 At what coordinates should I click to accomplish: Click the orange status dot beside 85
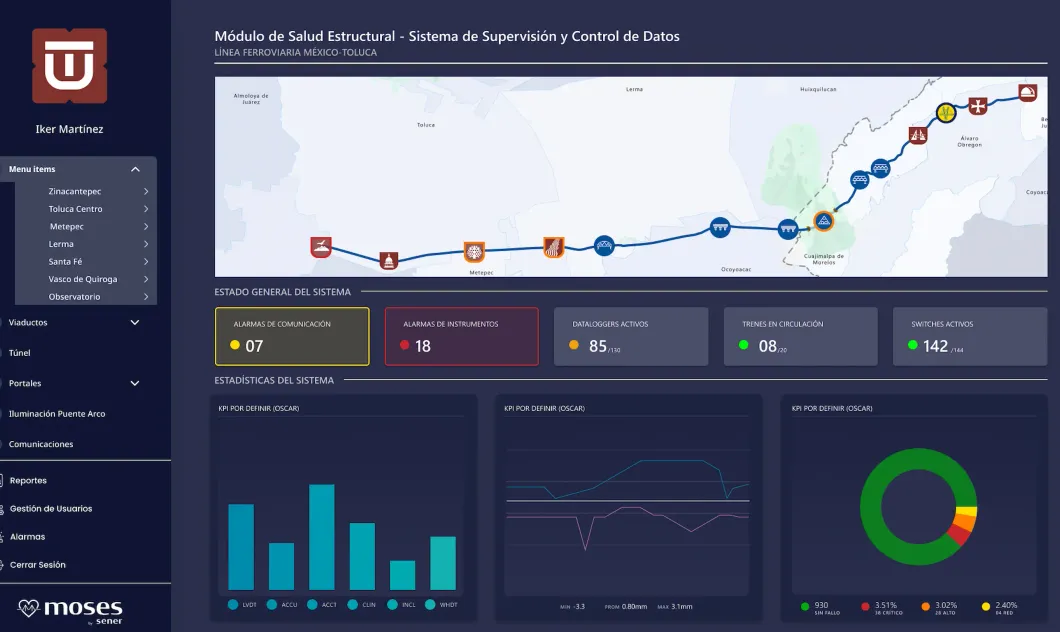tap(574, 345)
